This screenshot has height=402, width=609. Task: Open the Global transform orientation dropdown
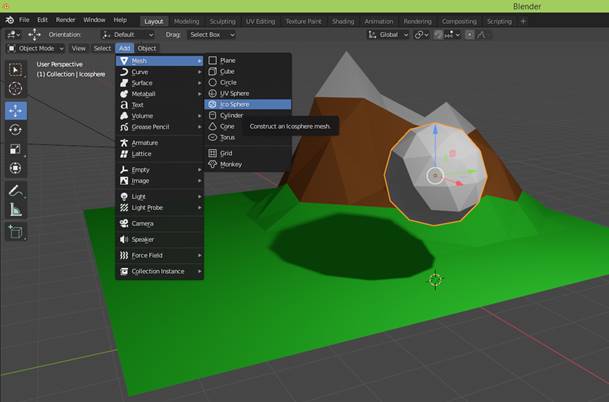(388, 35)
